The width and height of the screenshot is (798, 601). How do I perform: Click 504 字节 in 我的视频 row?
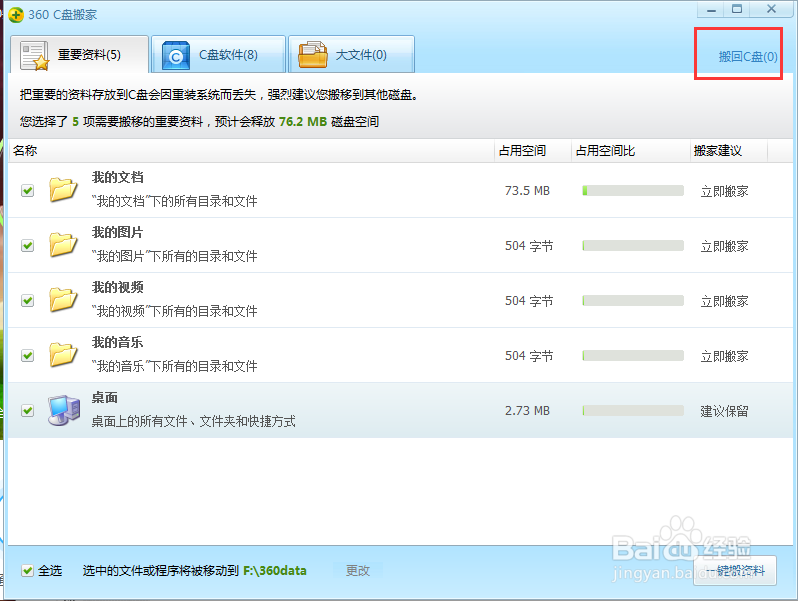pos(529,301)
